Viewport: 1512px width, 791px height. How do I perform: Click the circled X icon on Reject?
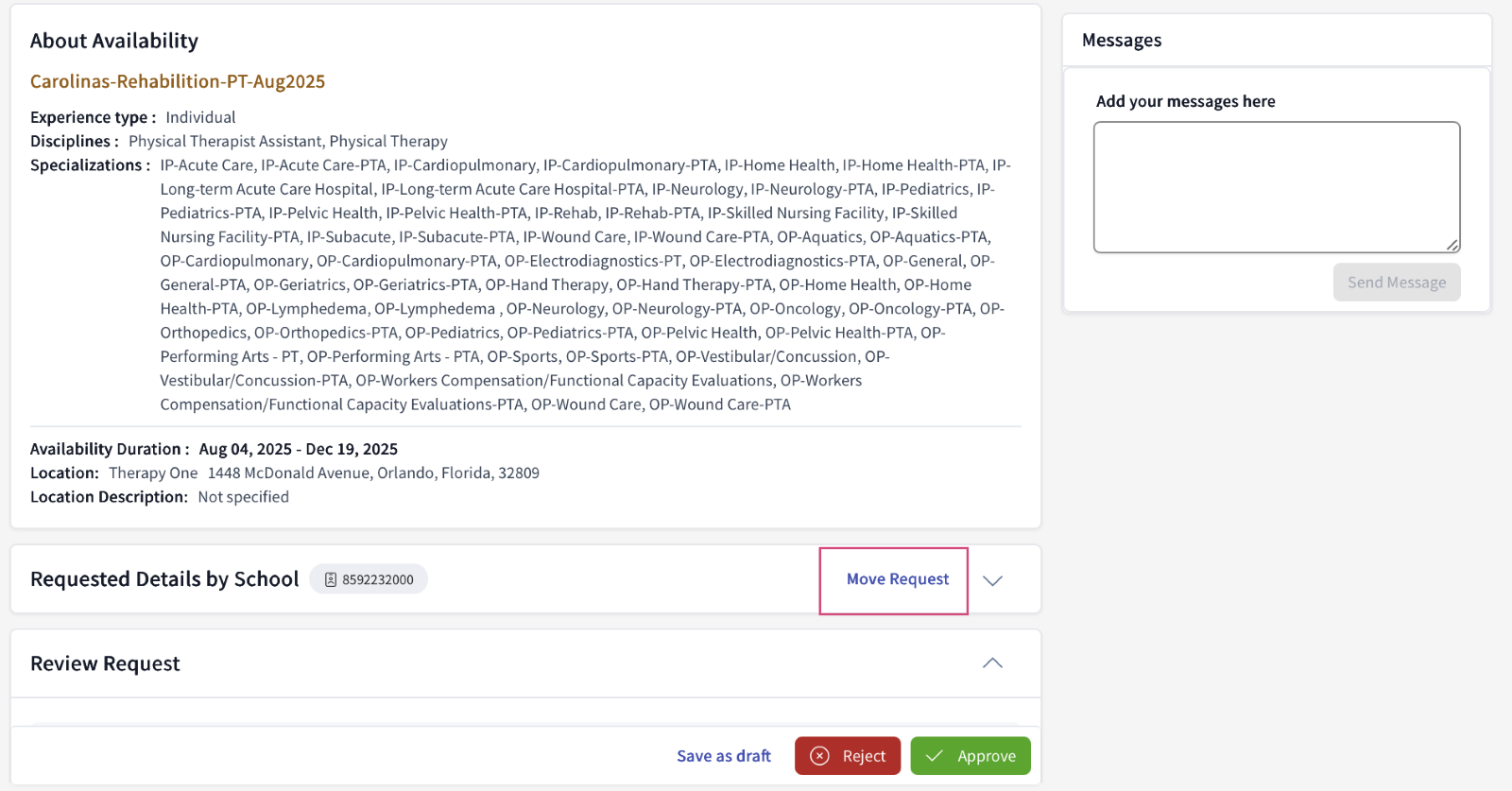point(820,756)
